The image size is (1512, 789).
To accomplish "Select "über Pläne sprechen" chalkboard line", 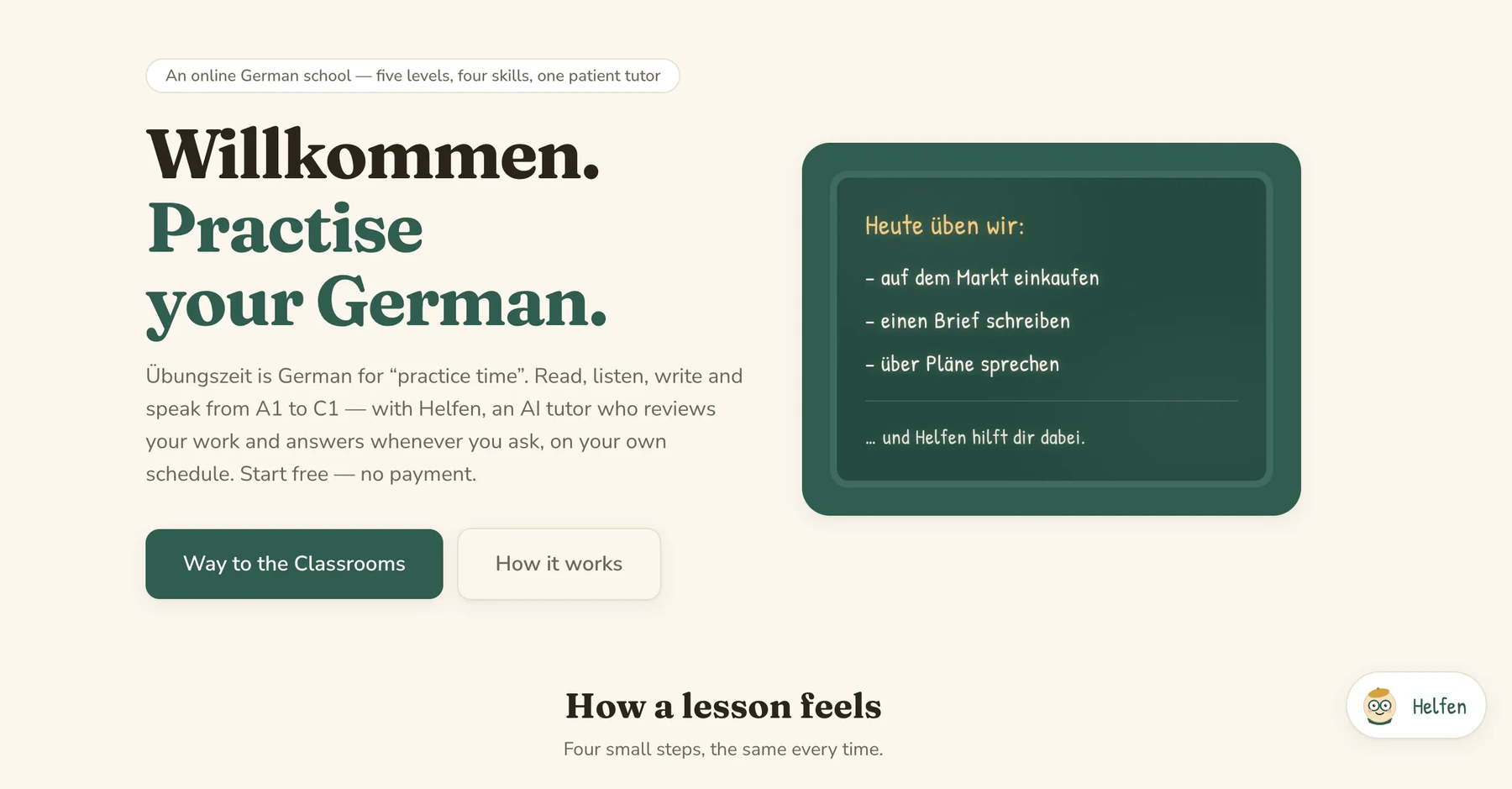I will click(x=963, y=365).
